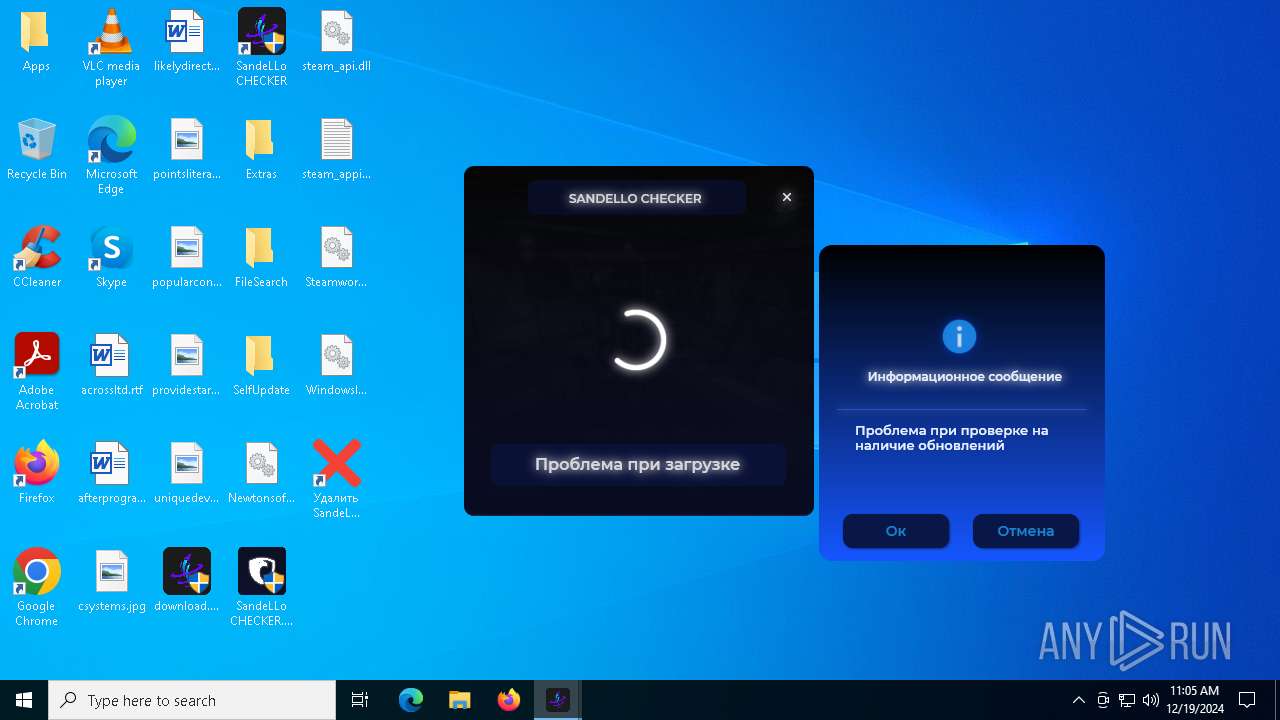
Task: Open SandeLLo CHECKER file in bottom row
Action: pos(261,587)
